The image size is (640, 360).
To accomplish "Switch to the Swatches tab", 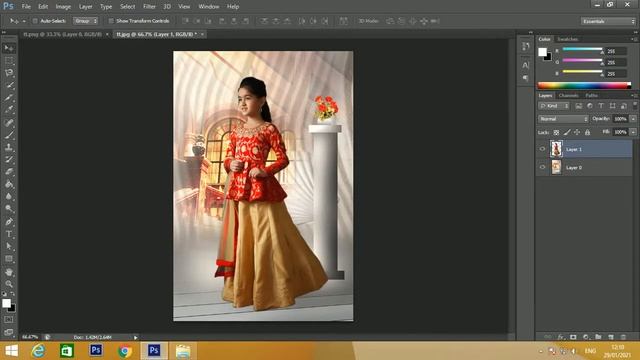I will click(x=568, y=39).
